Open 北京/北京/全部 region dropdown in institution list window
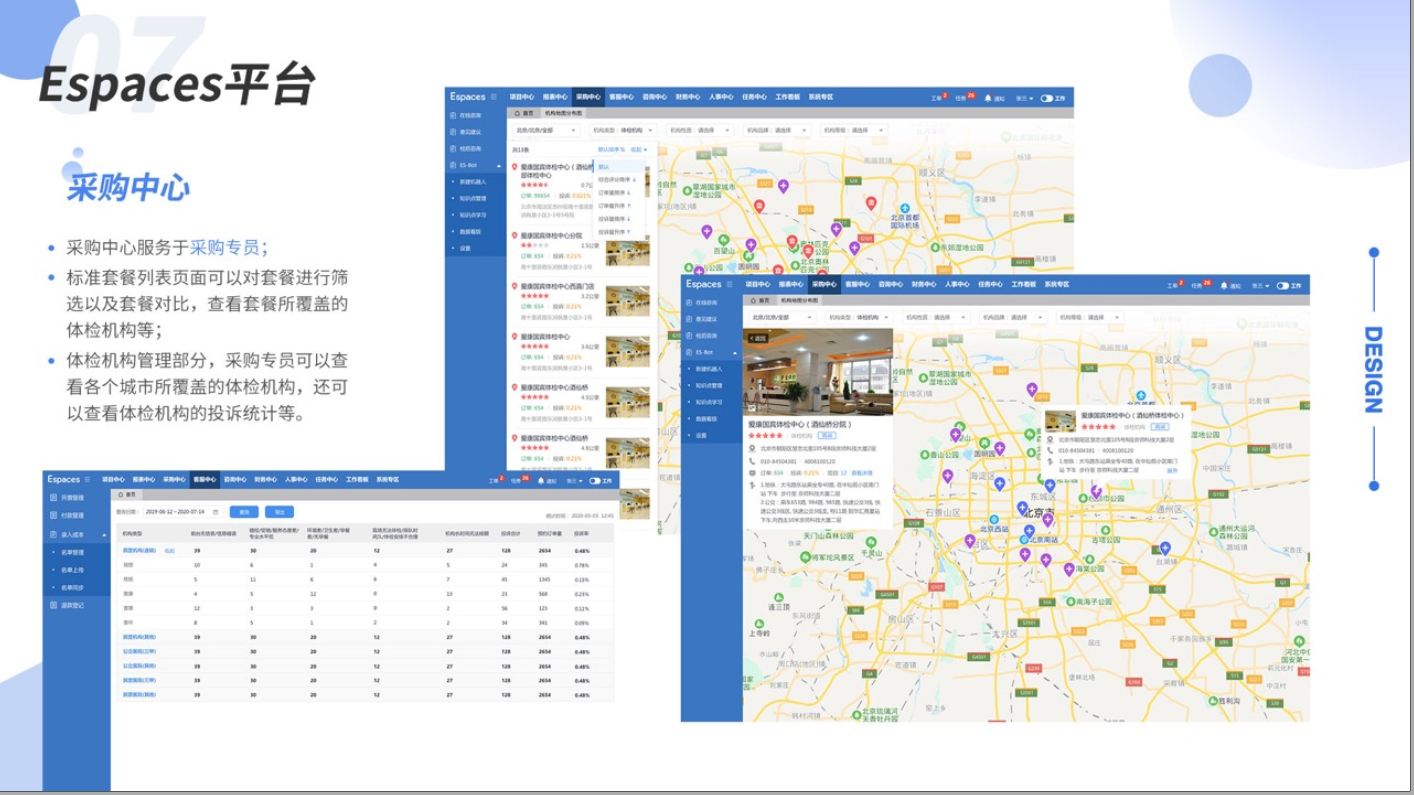The image size is (1414, 795). (x=546, y=130)
